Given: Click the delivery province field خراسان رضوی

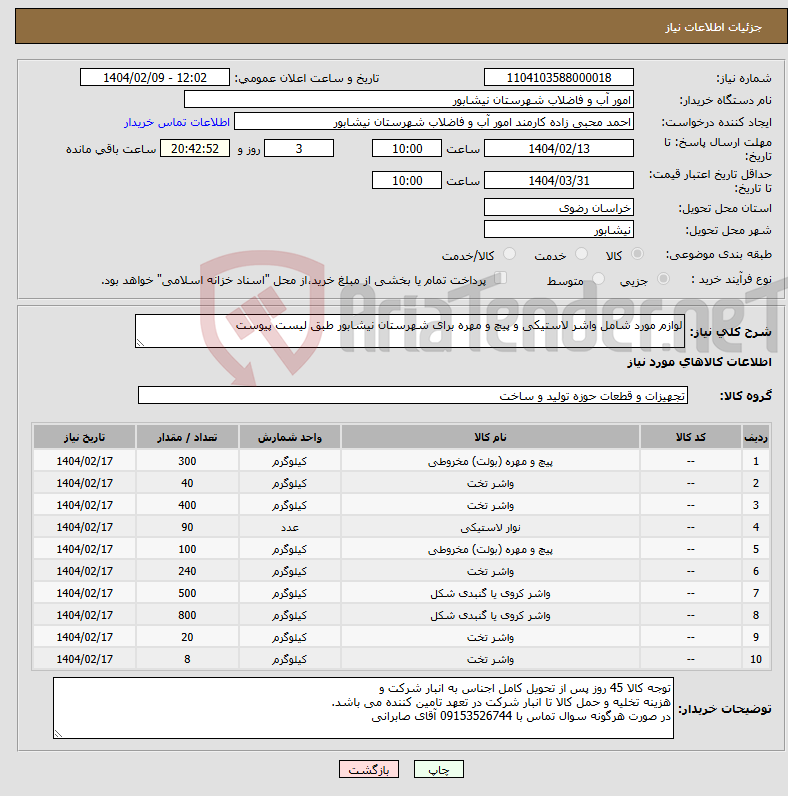Looking at the screenshot, I should (559, 207).
